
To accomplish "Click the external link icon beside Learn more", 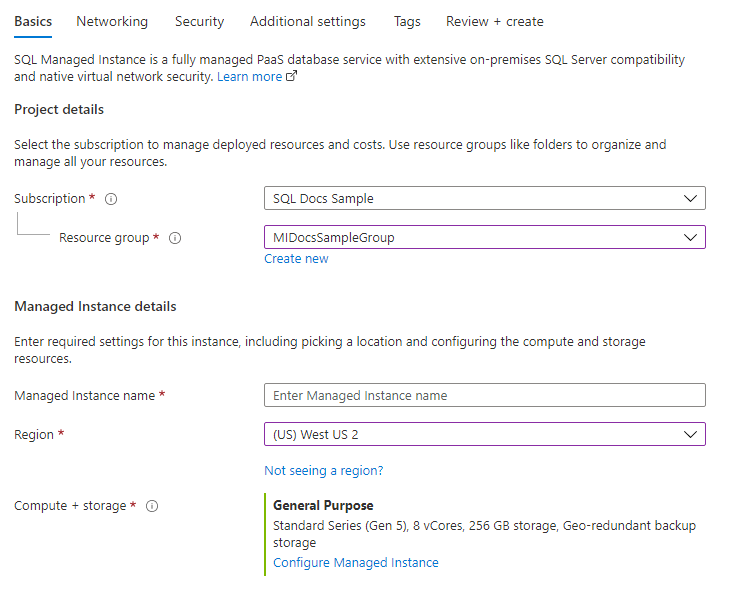I will tap(292, 77).
